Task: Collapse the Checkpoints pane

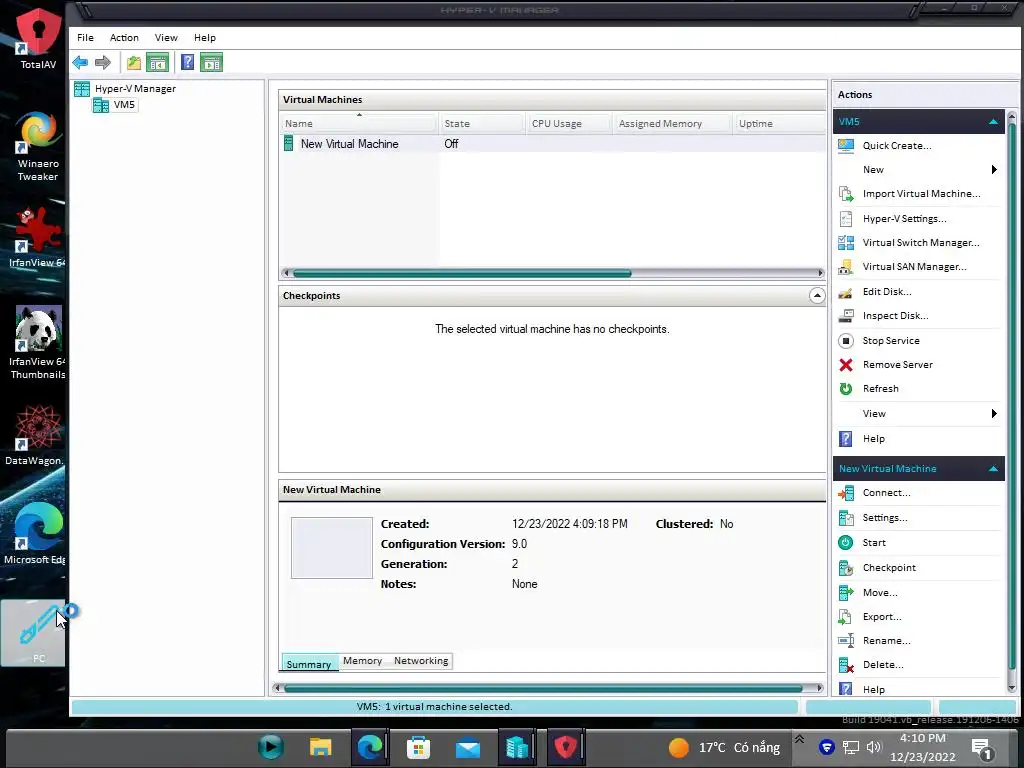Action: (816, 296)
